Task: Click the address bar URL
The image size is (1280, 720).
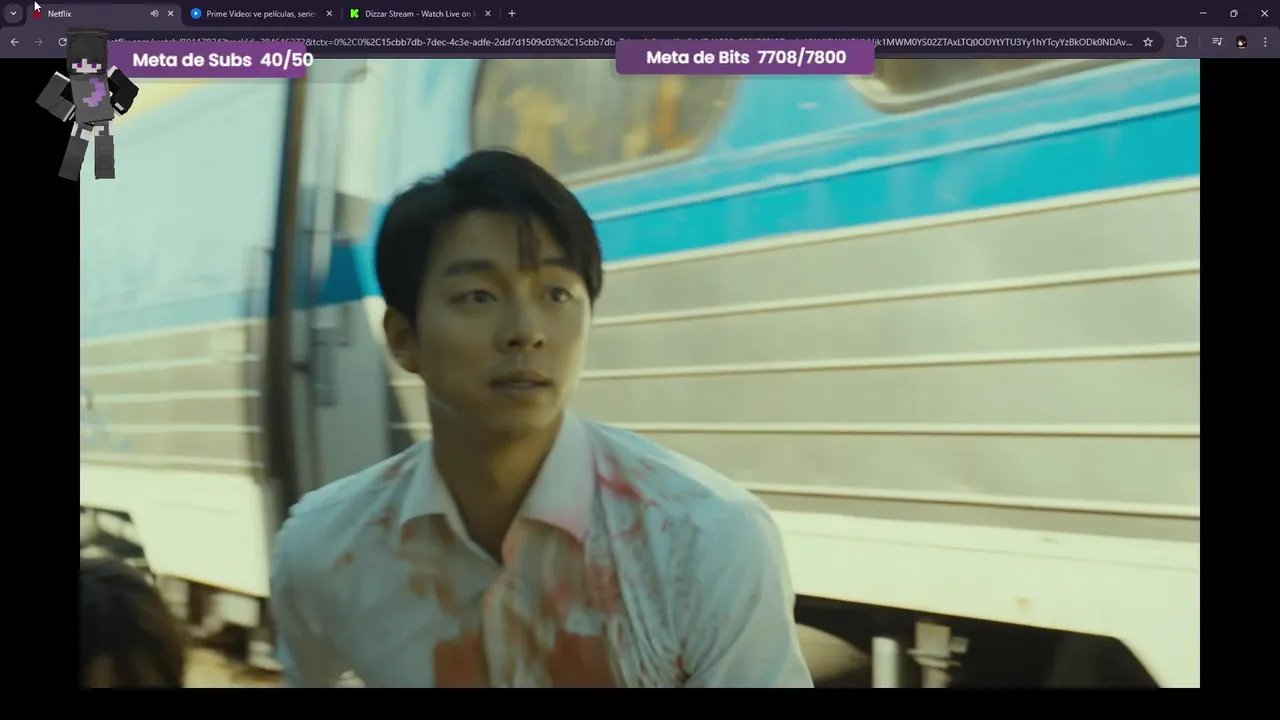Action: pyautogui.click(x=620, y=42)
